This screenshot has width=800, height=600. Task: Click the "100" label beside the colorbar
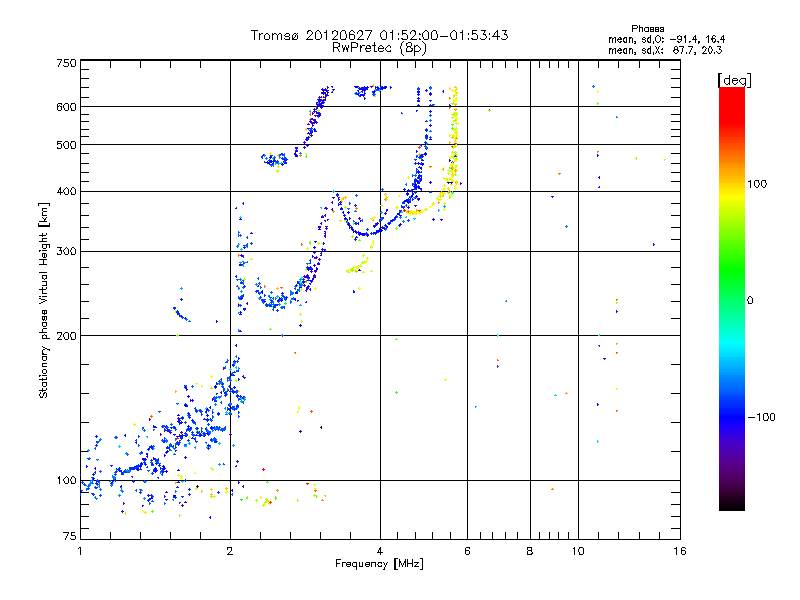click(x=757, y=184)
